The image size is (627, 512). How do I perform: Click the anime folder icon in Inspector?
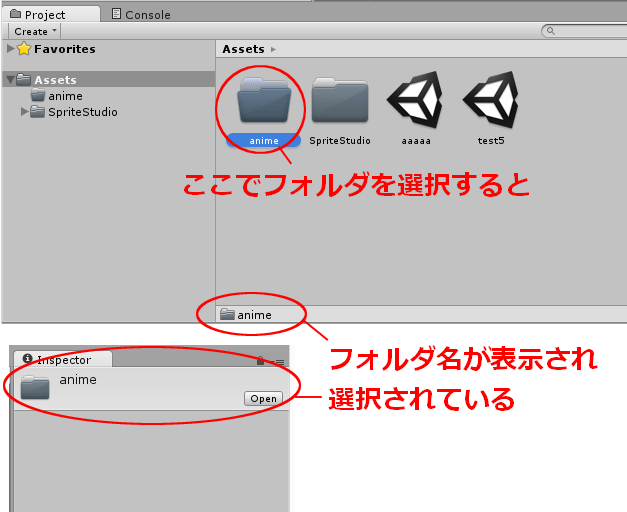click(x=35, y=387)
